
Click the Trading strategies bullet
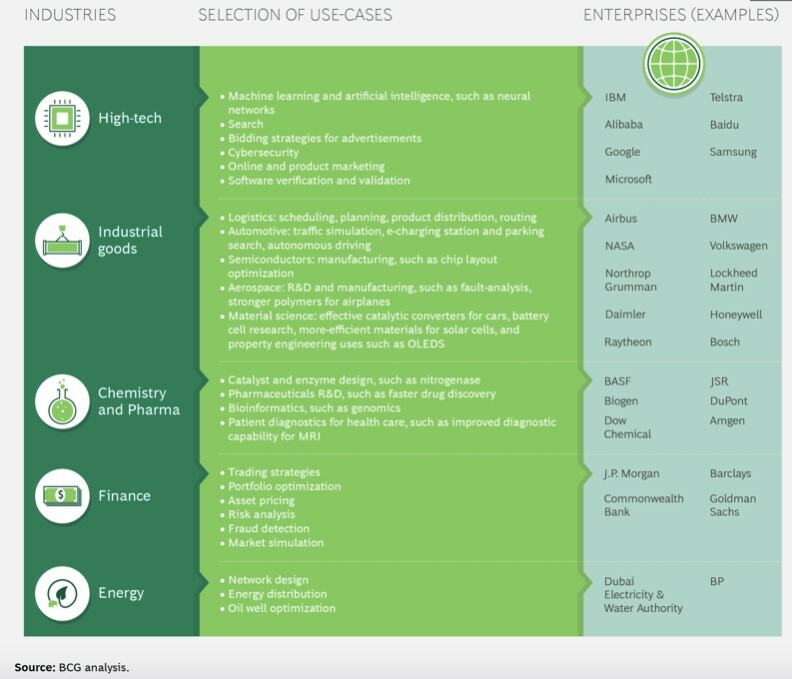coord(270,472)
